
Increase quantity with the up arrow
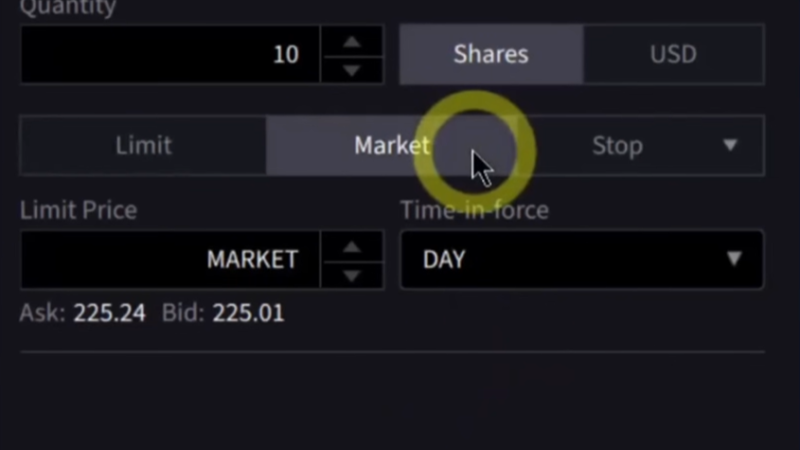[351, 41]
